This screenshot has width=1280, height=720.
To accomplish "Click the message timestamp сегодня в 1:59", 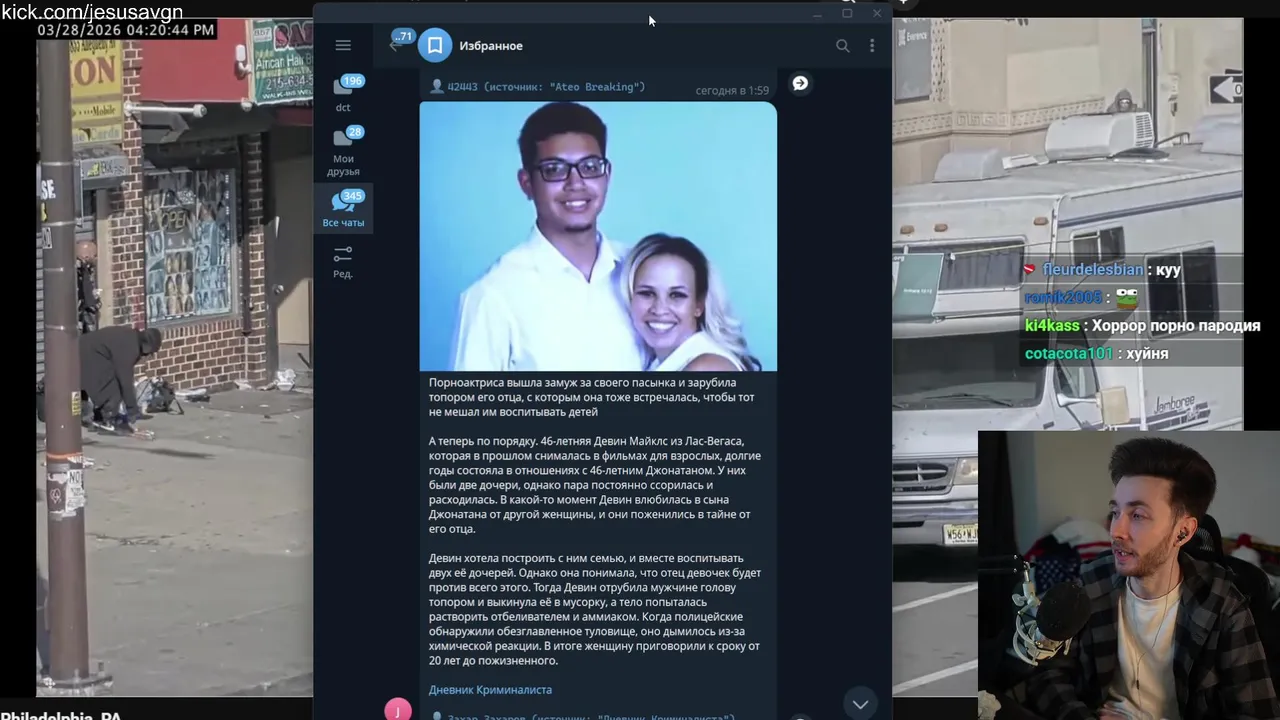I will tap(732, 90).
